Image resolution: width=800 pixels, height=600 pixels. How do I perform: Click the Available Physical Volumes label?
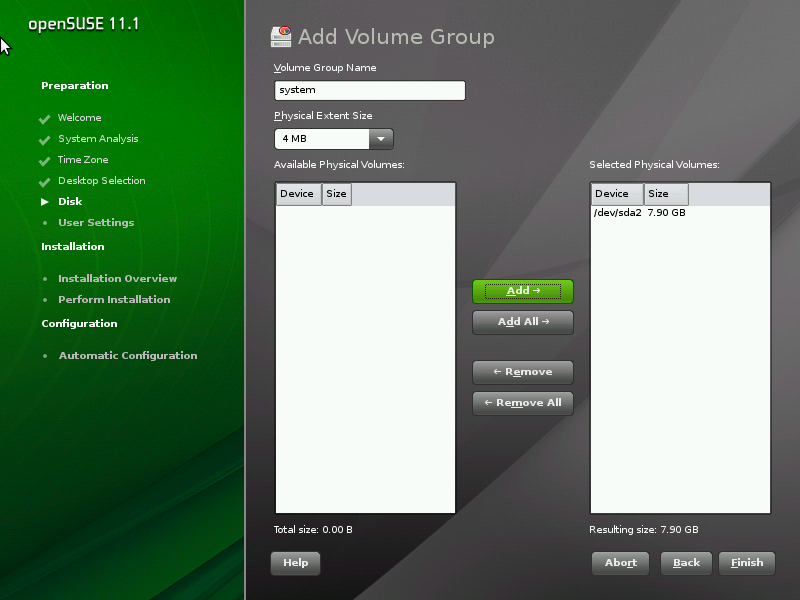[339, 165]
